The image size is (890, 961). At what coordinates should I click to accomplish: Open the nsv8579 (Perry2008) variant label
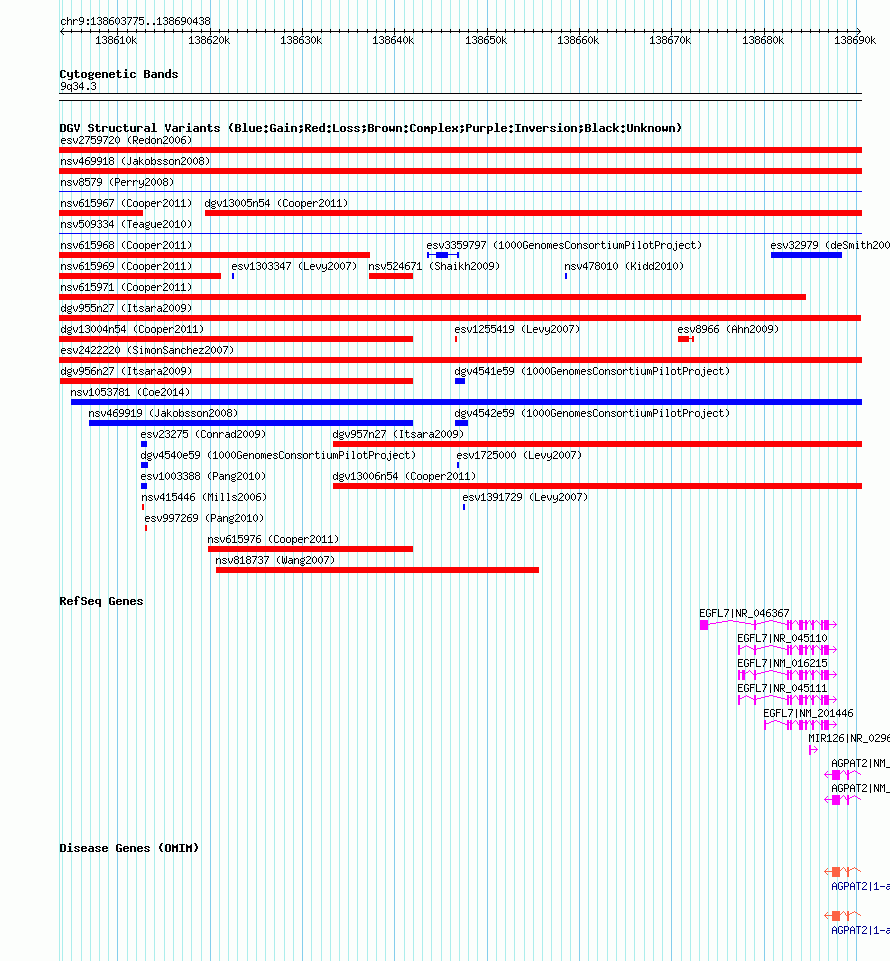(117, 183)
